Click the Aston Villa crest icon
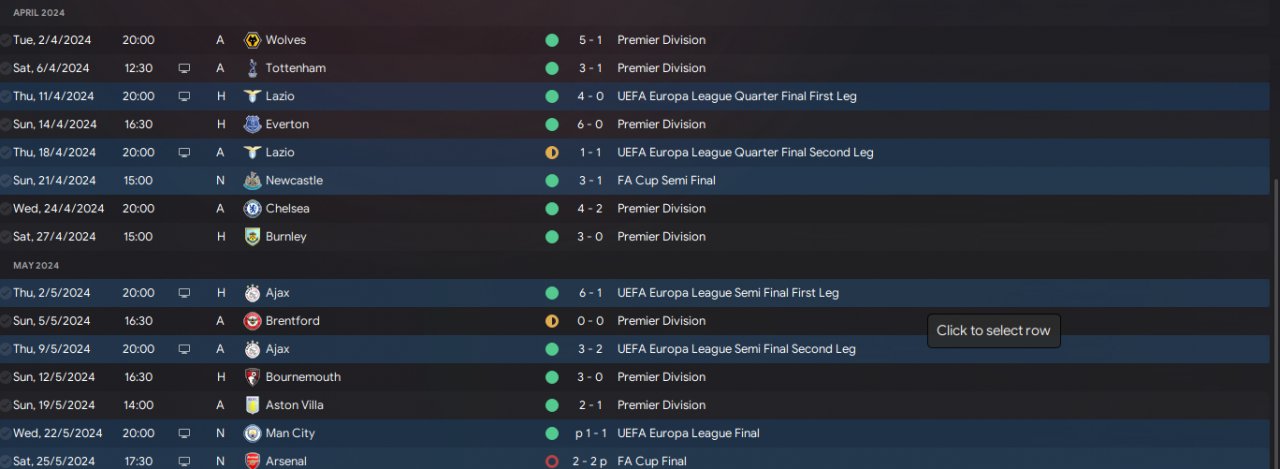1280x469 pixels. [x=252, y=405]
